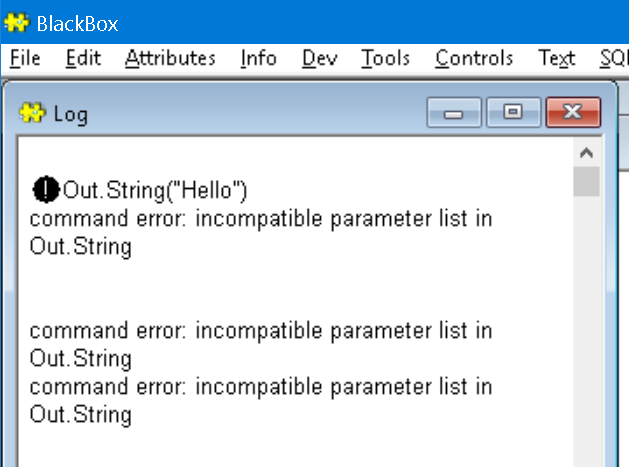Screen dimensions: 629x467
Task: Click the Log vertical scrollbar thumb
Action: coord(586,181)
